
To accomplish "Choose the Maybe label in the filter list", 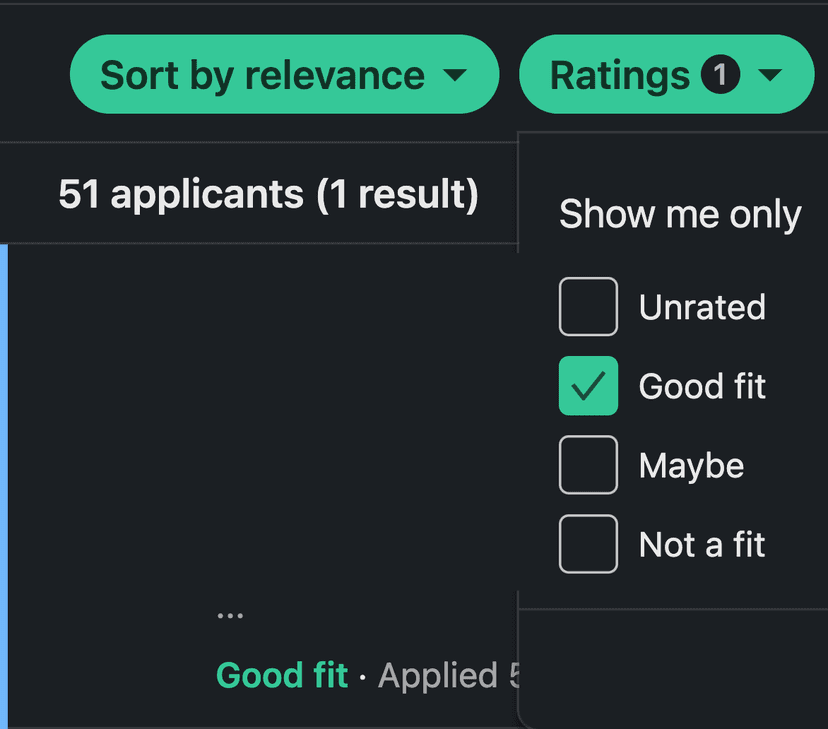I will tap(691, 465).
